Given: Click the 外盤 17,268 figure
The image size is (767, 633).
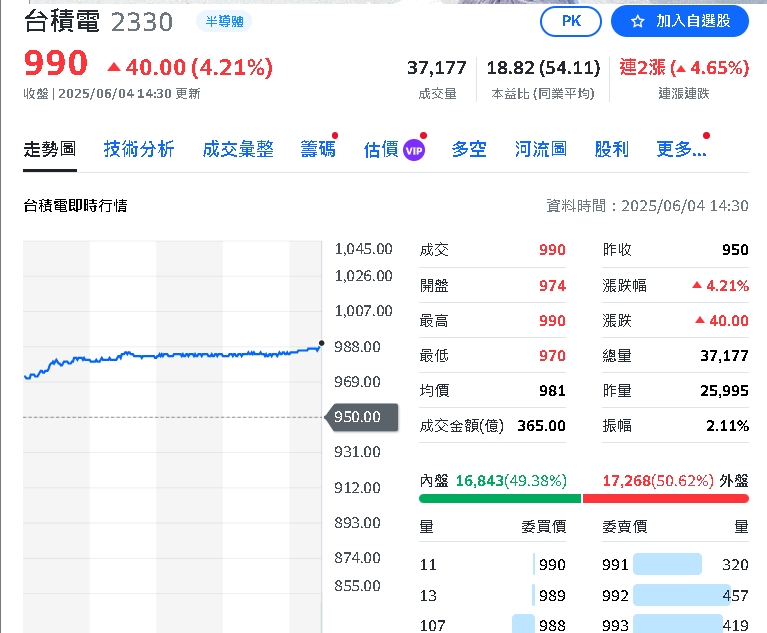Looking at the screenshot, I should pos(627,481).
